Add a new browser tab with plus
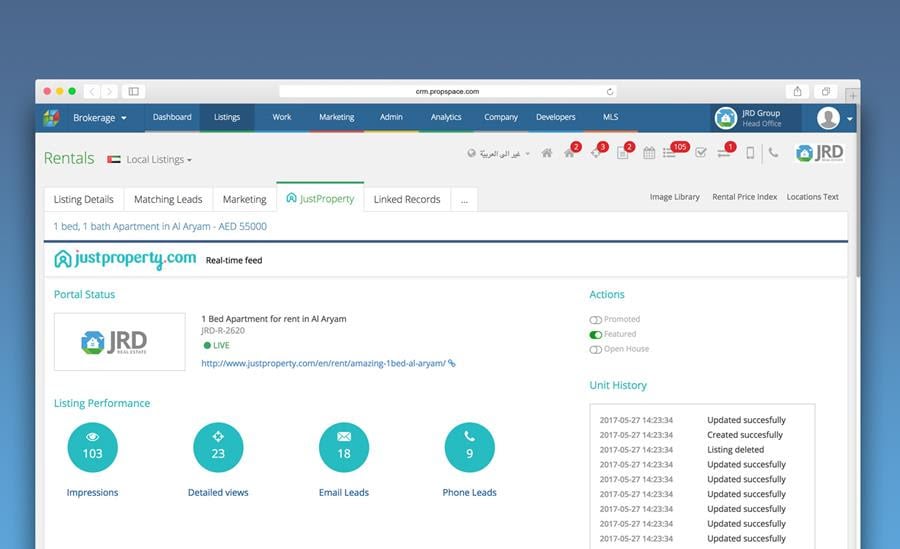 tap(852, 96)
